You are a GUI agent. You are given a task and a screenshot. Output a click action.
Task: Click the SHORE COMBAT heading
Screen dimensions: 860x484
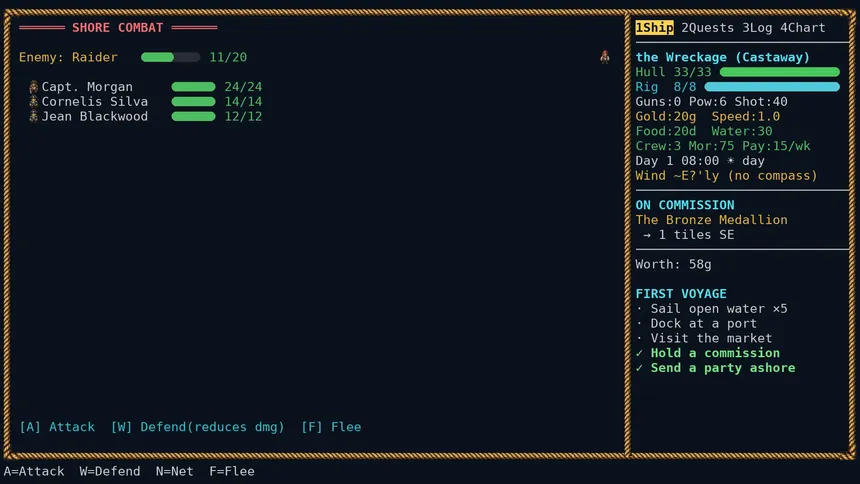coord(117,27)
